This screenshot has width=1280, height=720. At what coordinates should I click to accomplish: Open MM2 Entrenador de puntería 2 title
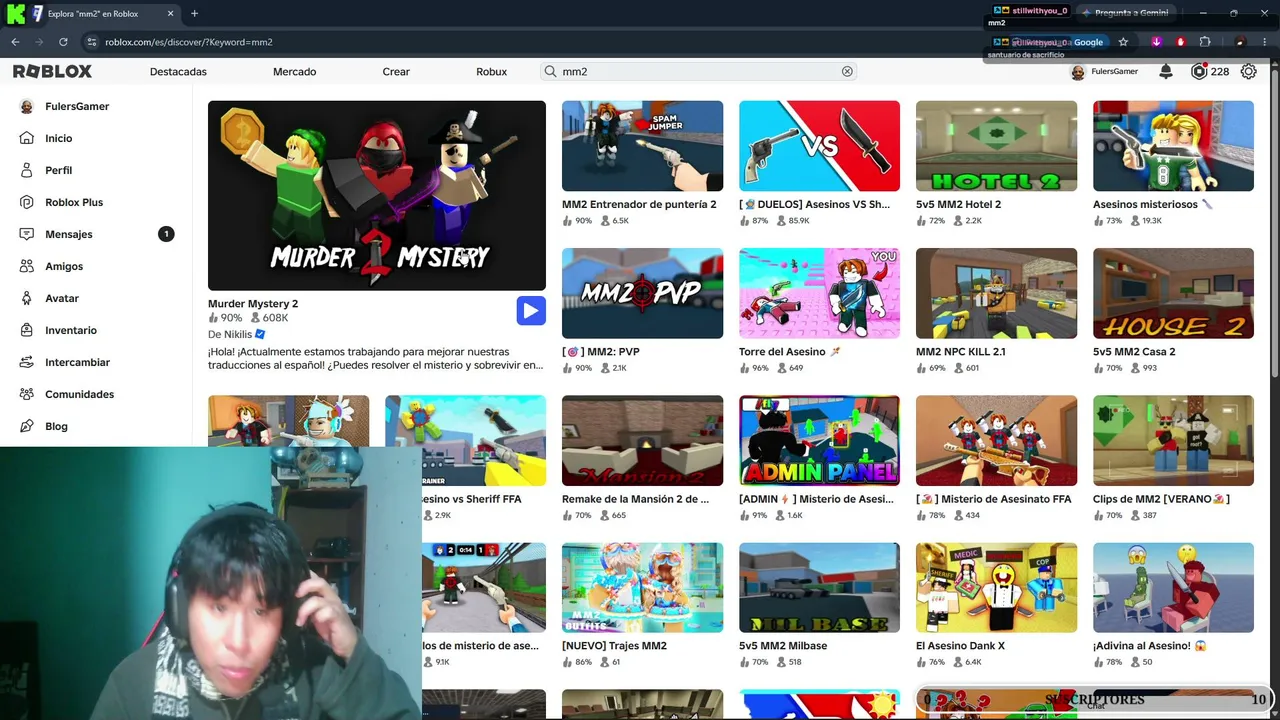click(x=639, y=204)
